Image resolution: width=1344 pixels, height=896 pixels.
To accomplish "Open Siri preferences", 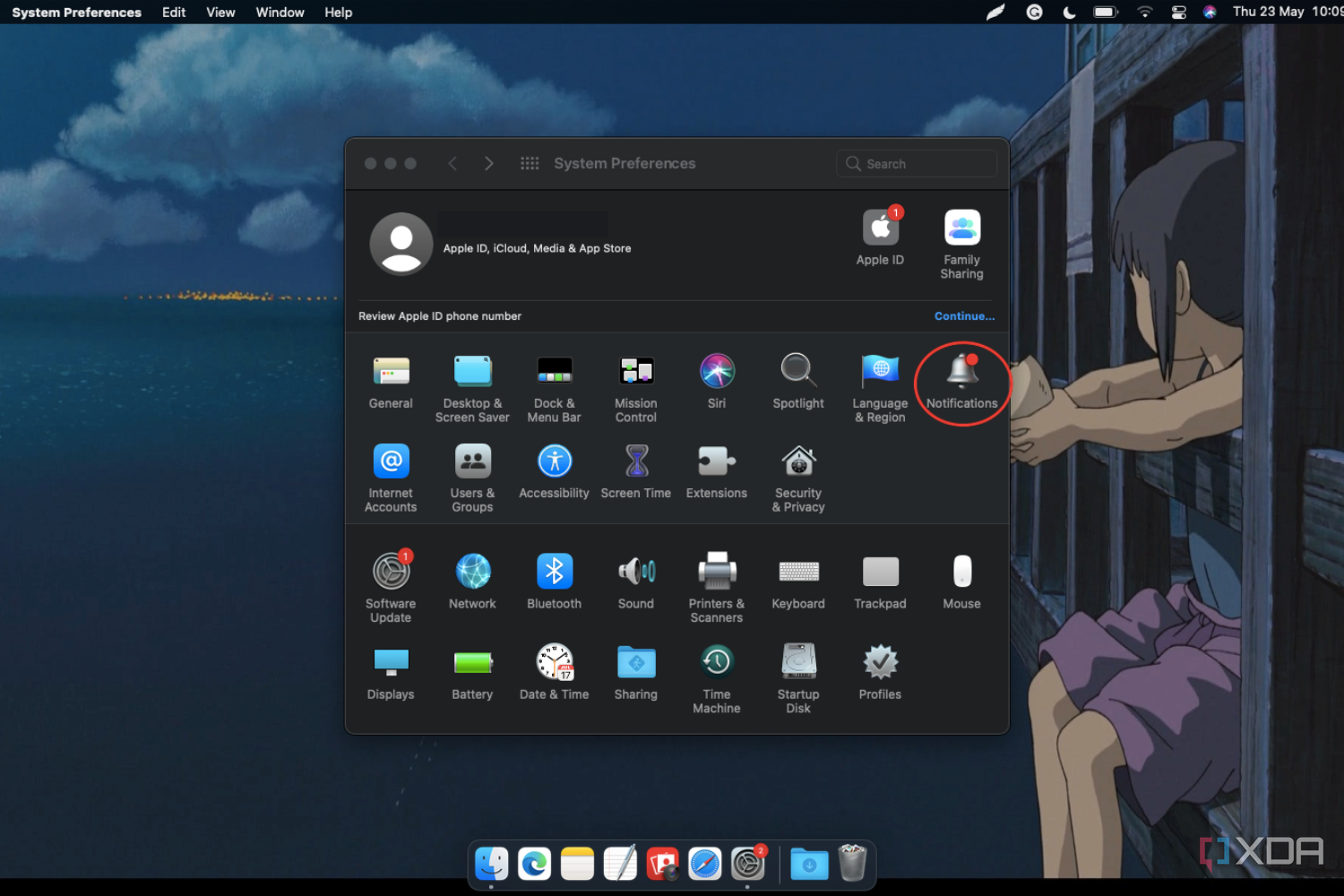I will [717, 372].
